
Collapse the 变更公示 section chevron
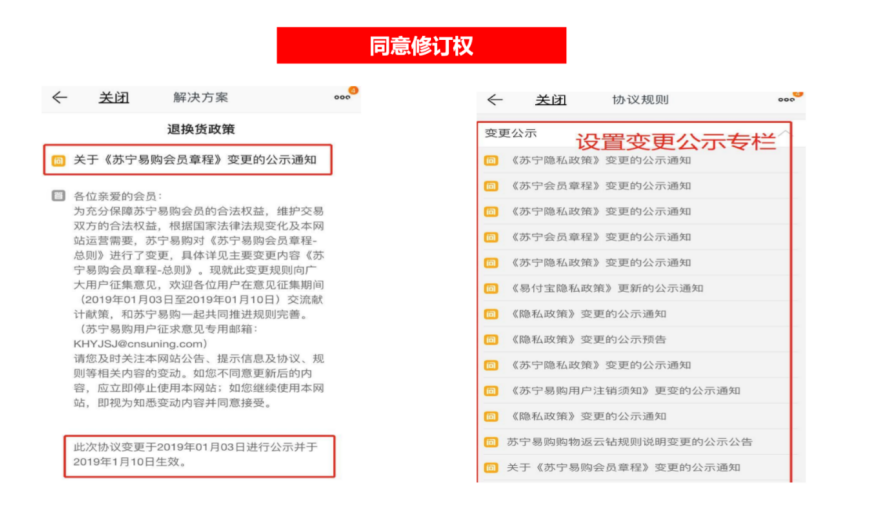pos(785,133)
